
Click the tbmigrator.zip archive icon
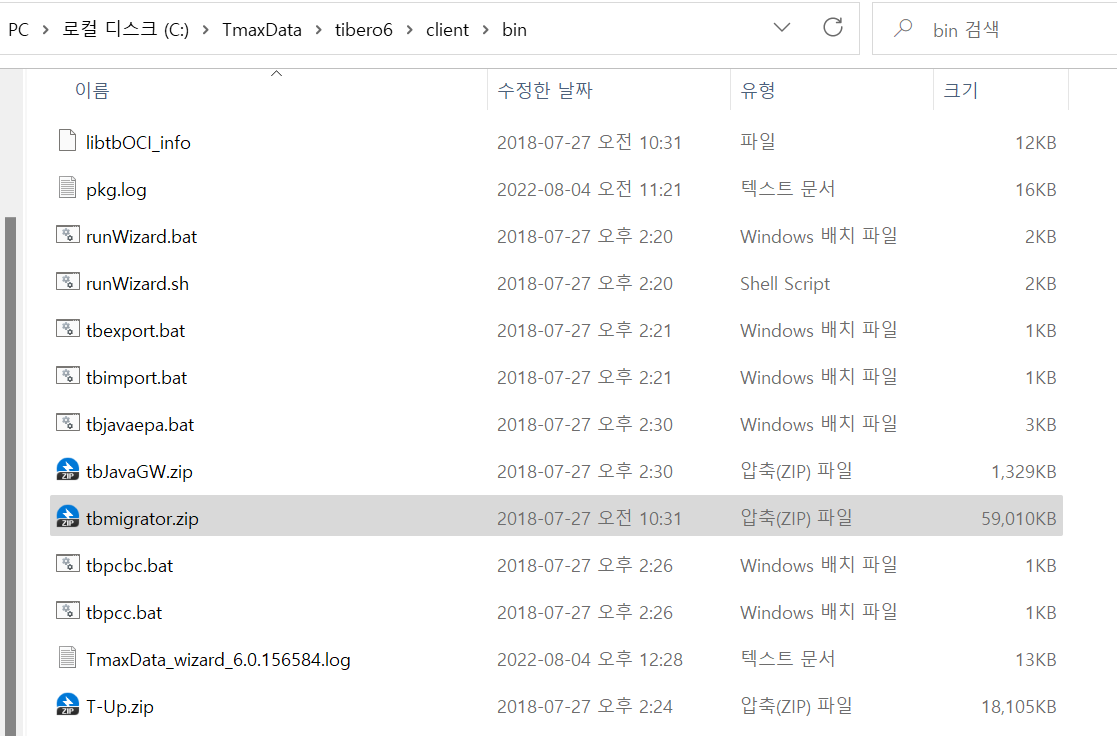coord(68,517)
